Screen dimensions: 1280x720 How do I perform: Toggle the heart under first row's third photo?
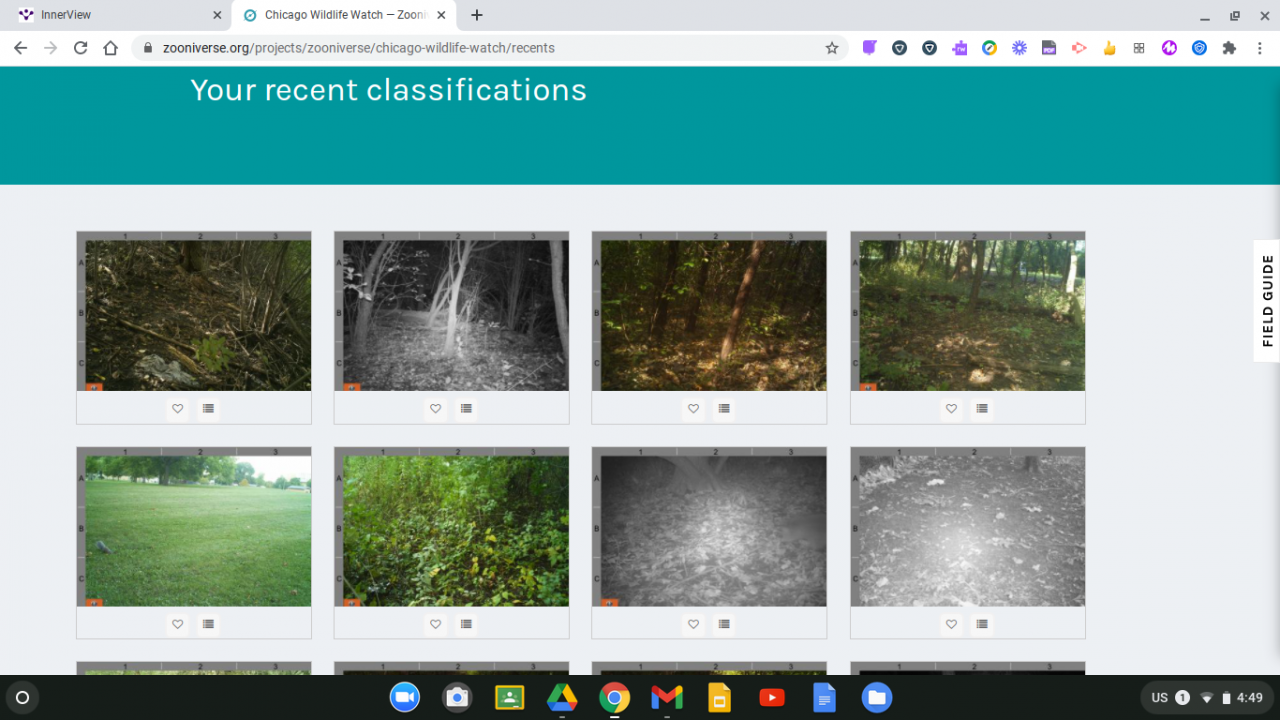[694, 408]
